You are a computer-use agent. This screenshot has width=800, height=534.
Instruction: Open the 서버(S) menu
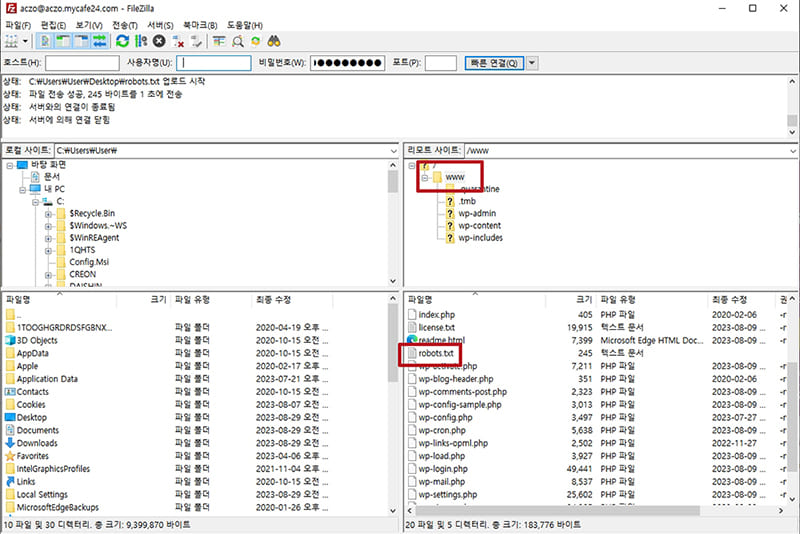160,25
